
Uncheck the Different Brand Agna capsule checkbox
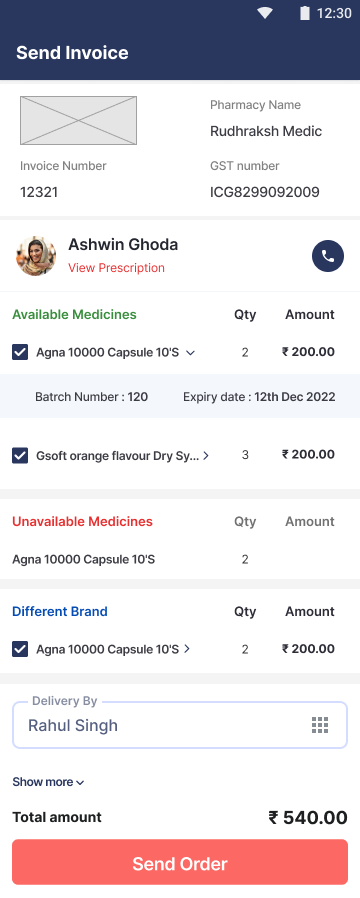20,649
